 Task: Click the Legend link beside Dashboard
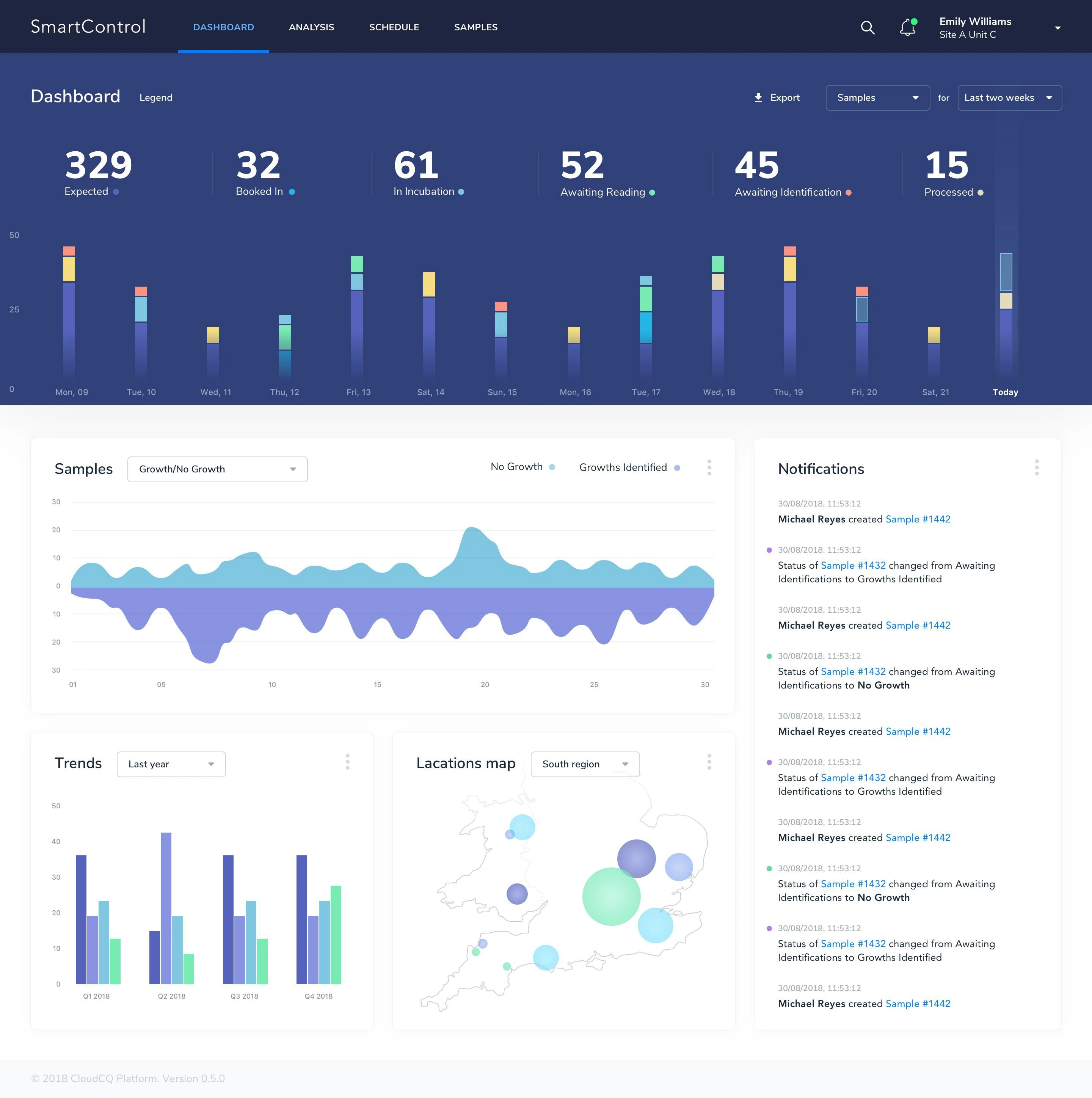156,98
